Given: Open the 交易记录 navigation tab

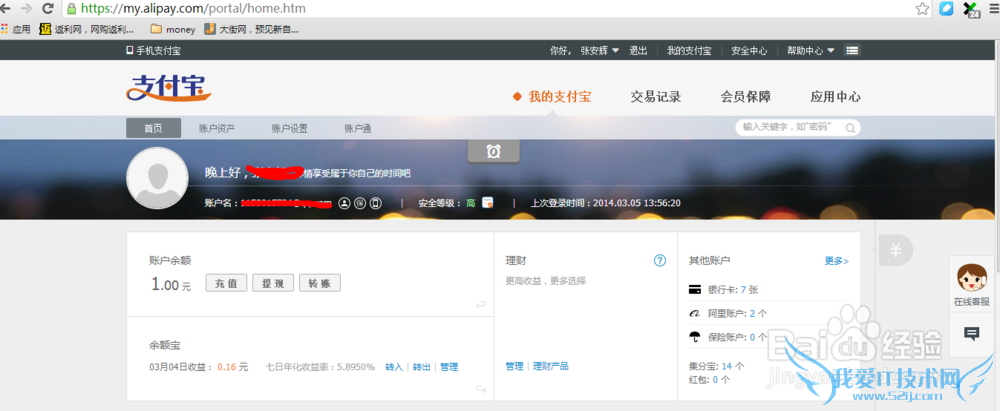Looking at the screenshot, I should pos(656,96).
